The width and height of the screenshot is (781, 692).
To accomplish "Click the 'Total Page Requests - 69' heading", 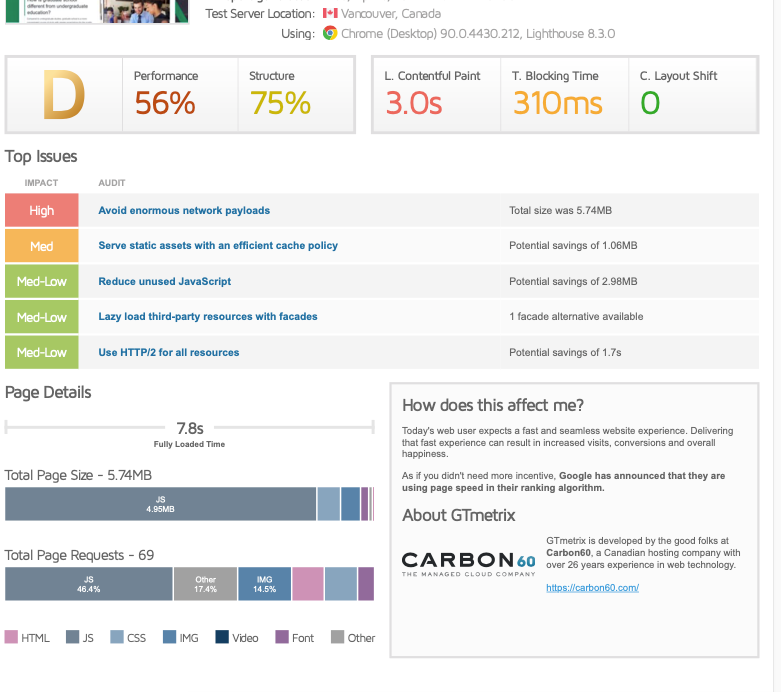I will click(x=79, y=555).
